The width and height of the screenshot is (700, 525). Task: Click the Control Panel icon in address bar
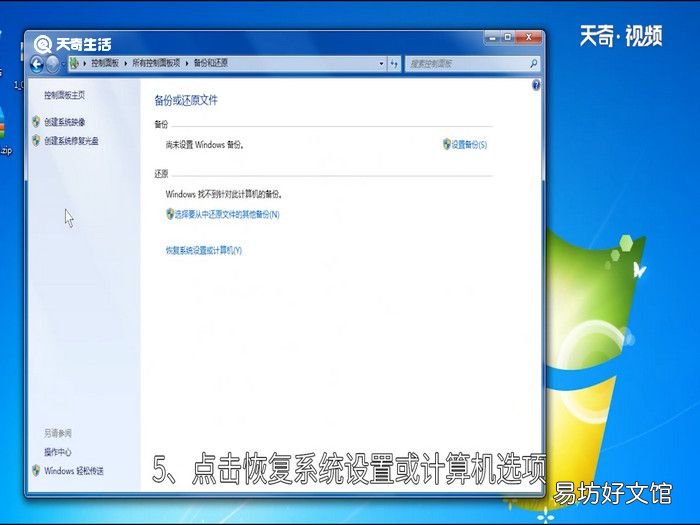click(74, 63)
